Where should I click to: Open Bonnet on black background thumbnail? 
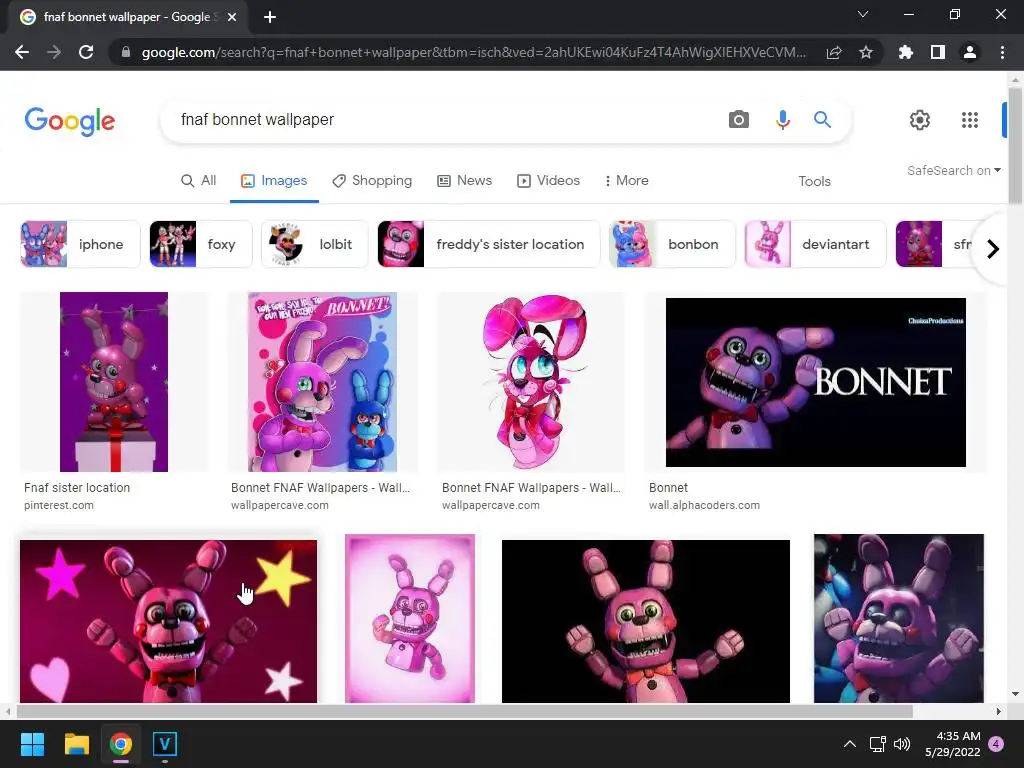click(x=646, y=621)
